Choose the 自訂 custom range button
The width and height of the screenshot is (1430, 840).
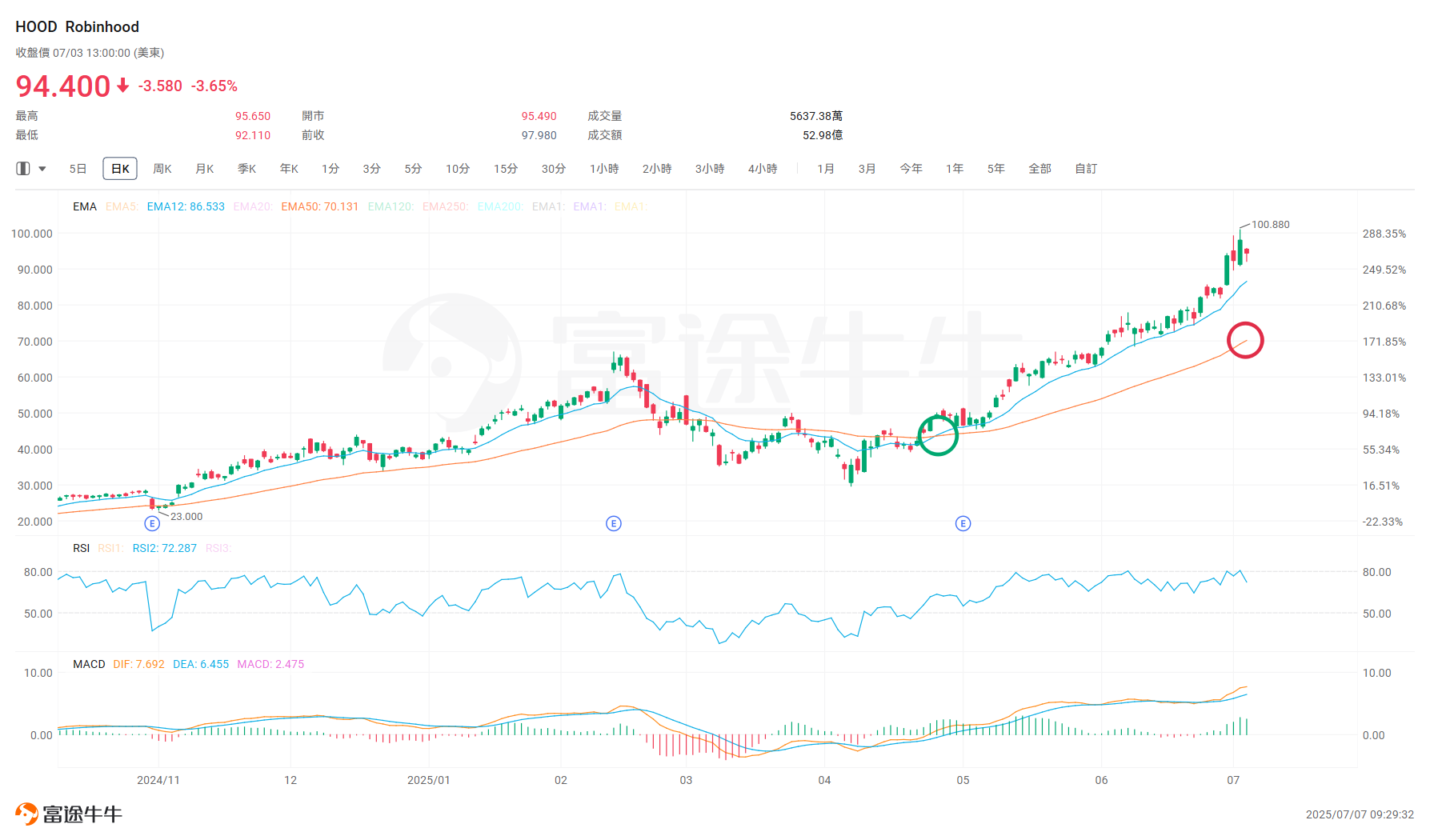point(1086,169)
